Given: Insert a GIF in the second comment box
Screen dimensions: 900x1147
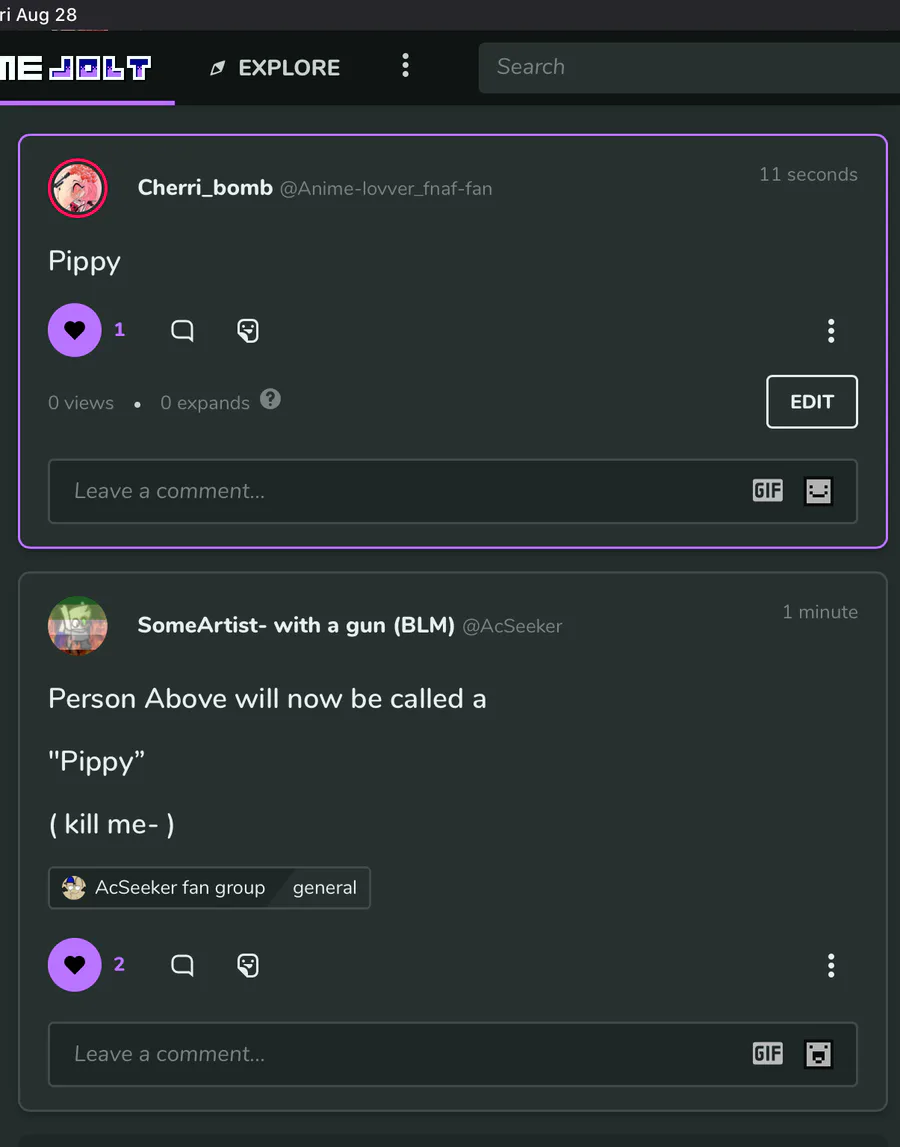Looking at the screenshot, I should point(768,1054).
